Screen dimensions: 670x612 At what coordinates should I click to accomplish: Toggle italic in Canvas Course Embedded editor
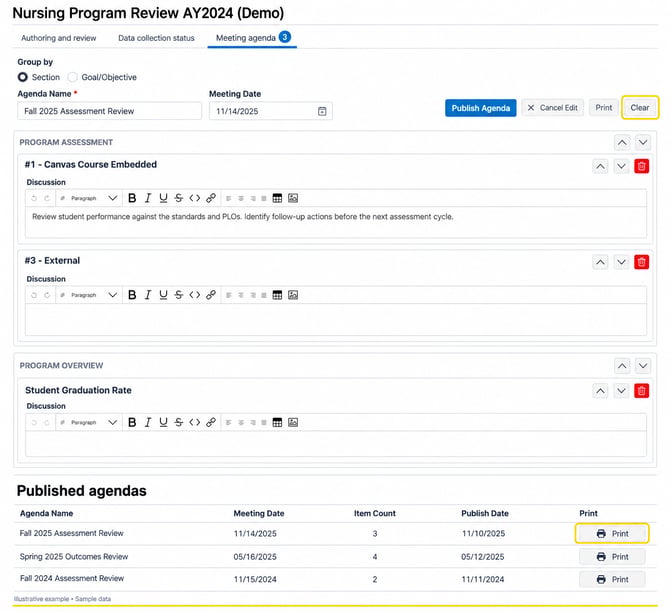(x=148, y=198)
